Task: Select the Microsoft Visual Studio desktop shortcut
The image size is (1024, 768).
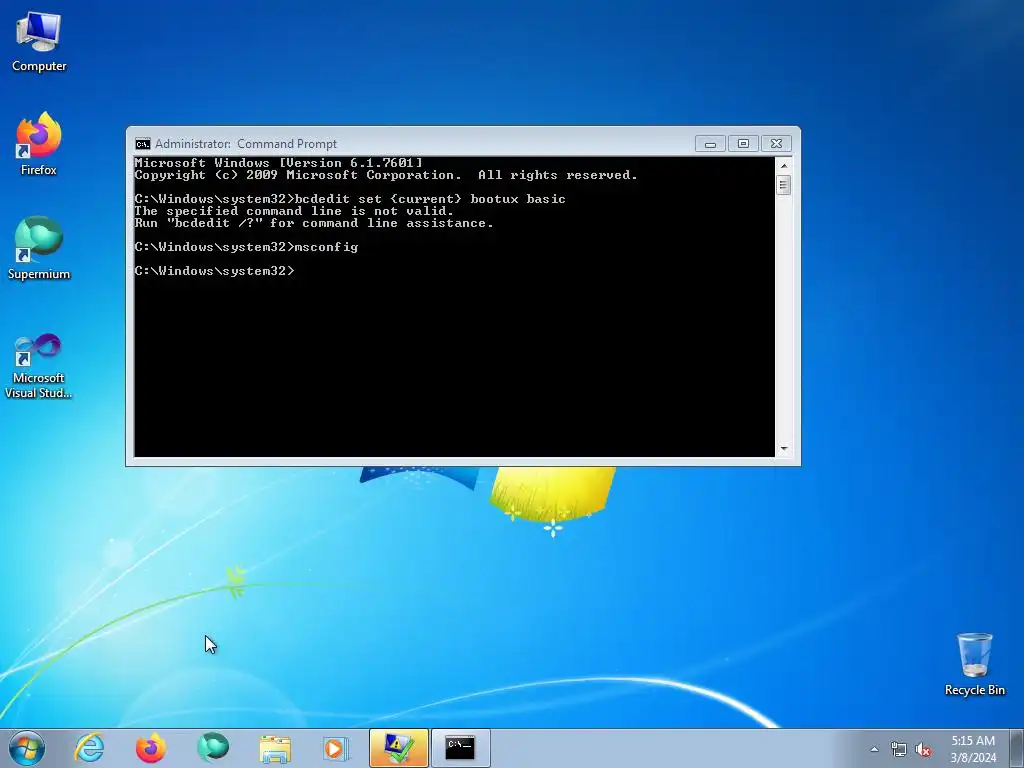Action: click(x=39, y=366)
